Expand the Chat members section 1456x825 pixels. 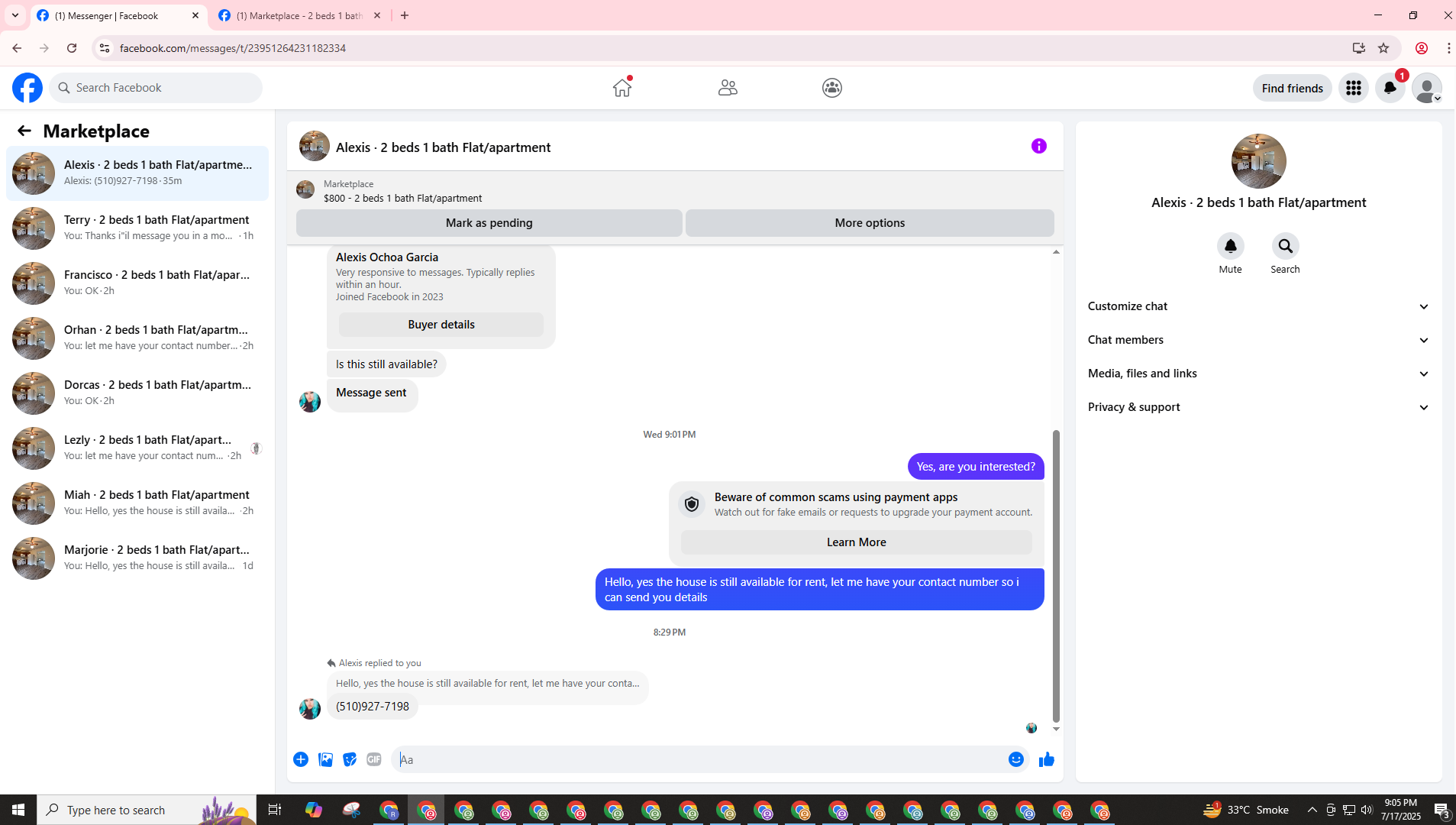[x=1259, y=340]
